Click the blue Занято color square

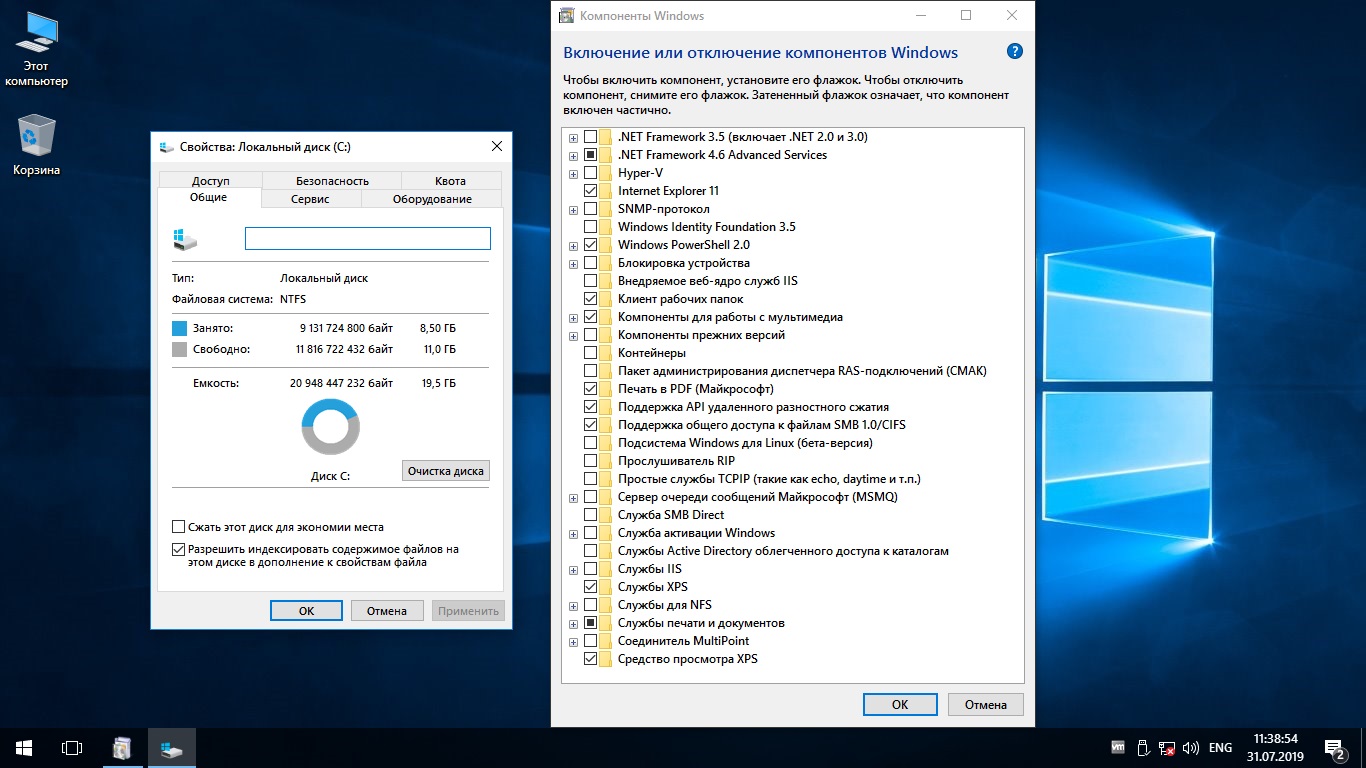(x=180, y=328)
